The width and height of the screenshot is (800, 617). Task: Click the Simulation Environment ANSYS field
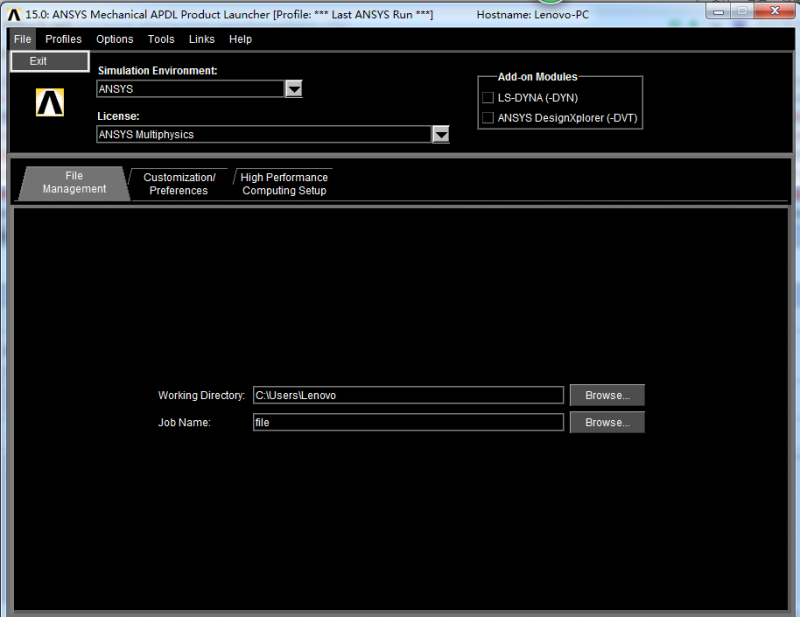click(190, 89)
